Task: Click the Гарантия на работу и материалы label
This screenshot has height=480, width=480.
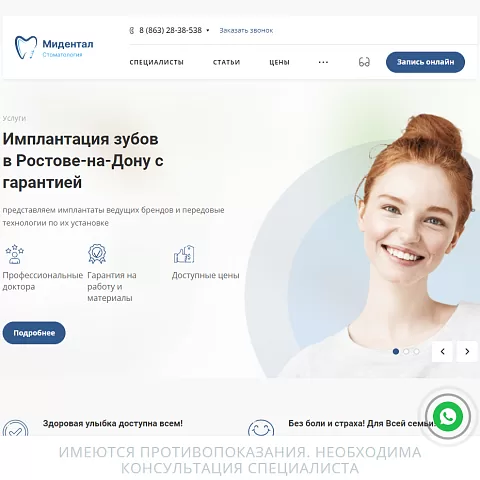Action: [112, 287]
